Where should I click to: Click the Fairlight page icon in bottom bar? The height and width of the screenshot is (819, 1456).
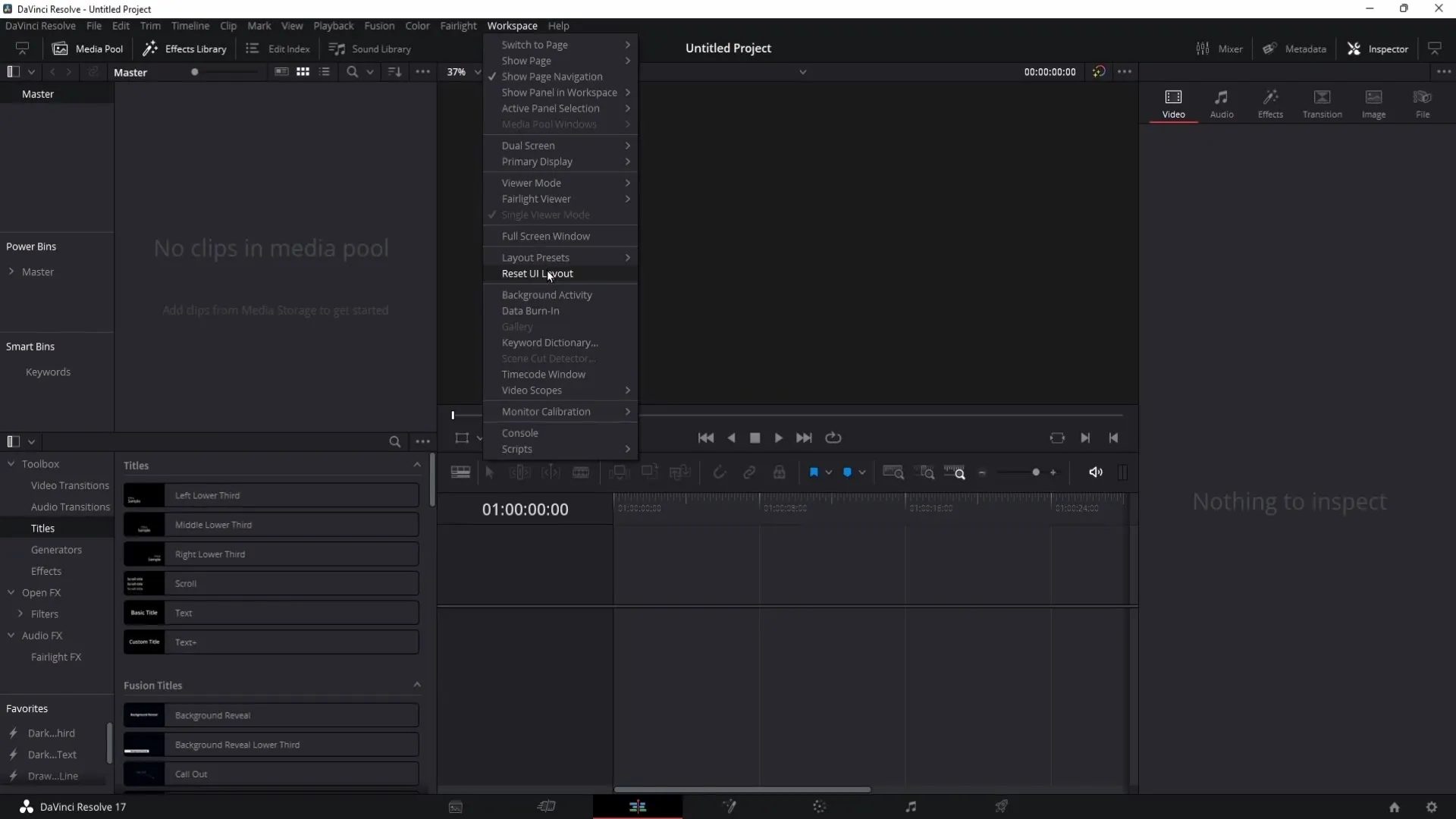(910, 807)
